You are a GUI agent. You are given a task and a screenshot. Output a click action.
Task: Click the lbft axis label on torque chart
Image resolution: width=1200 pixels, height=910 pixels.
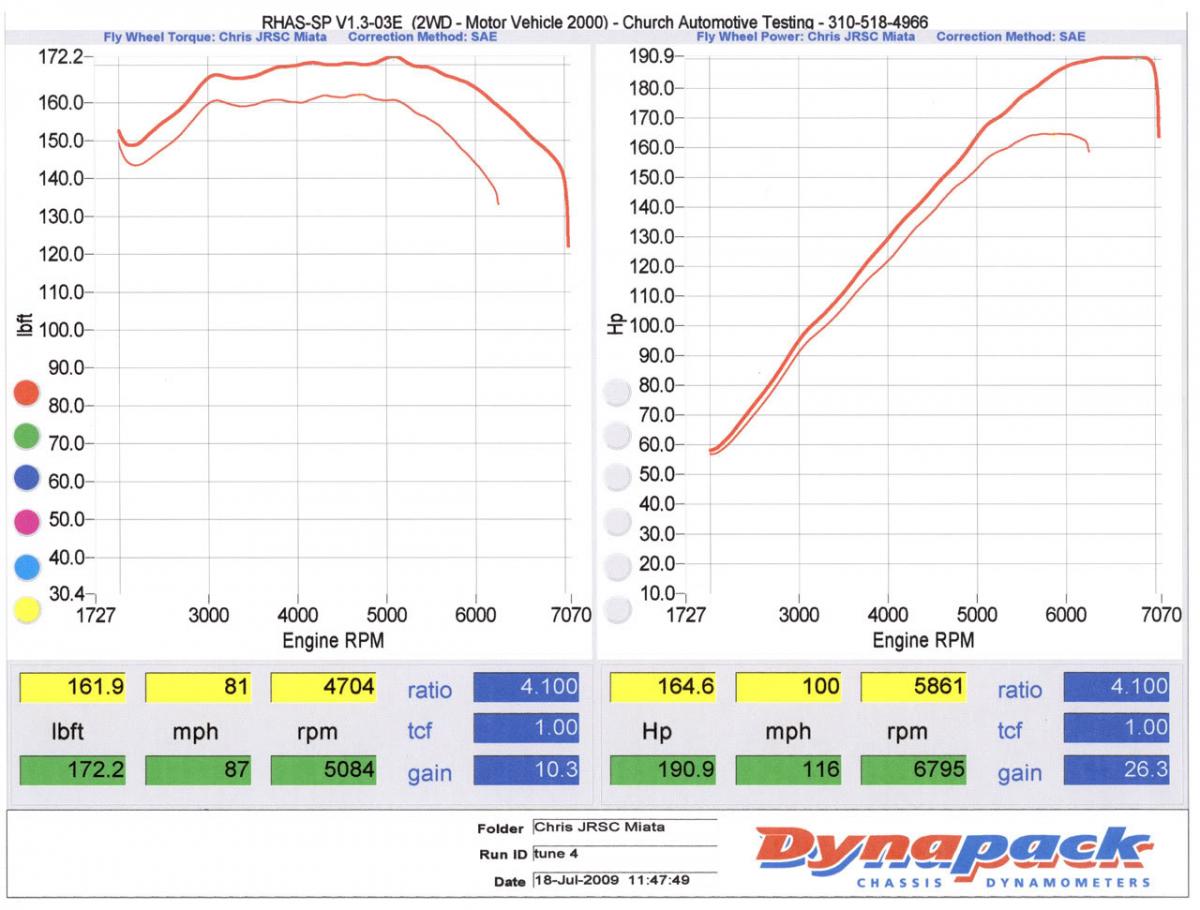[26, 323]
